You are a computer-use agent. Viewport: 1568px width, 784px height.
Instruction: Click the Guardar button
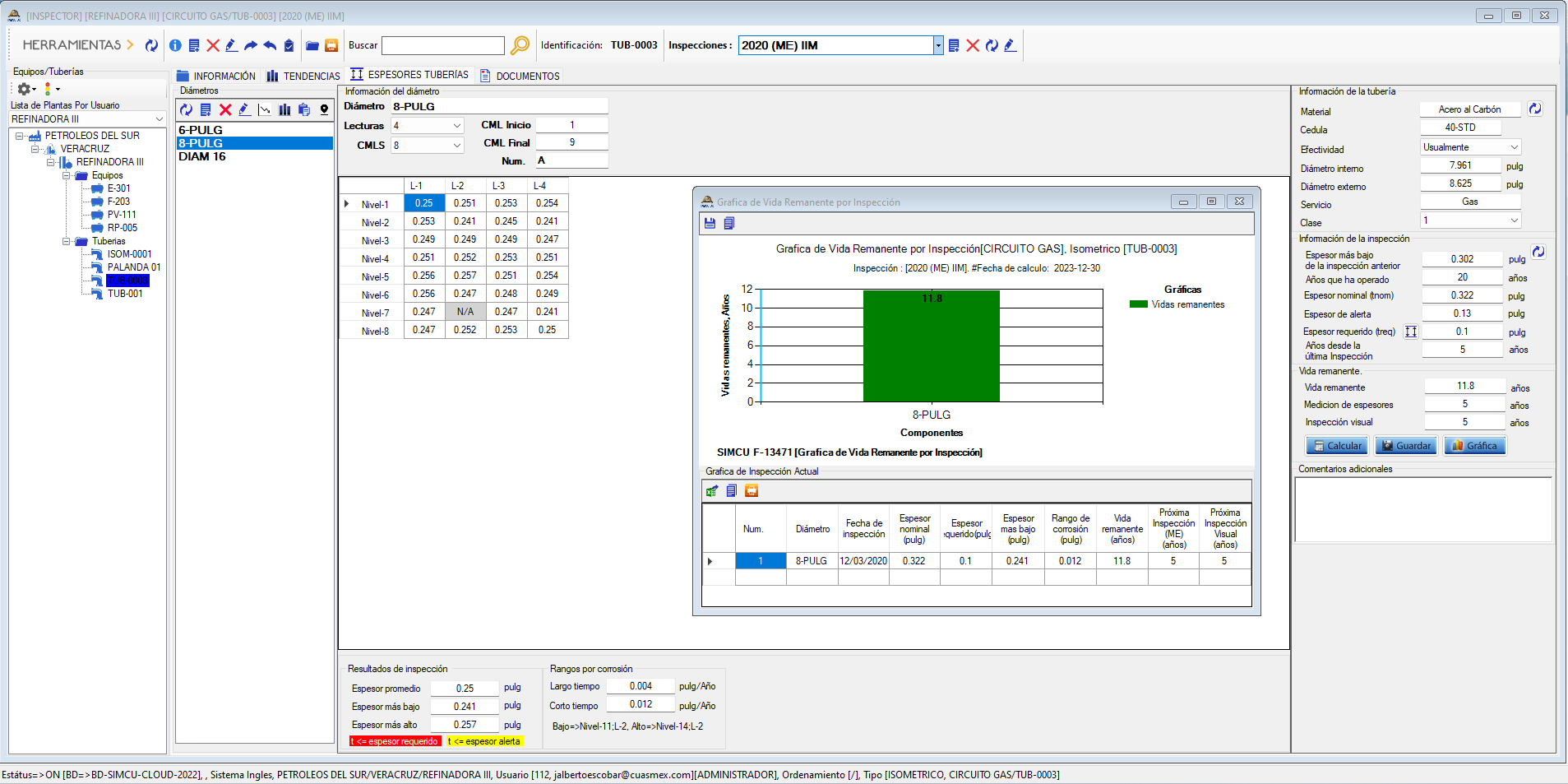1405,446
